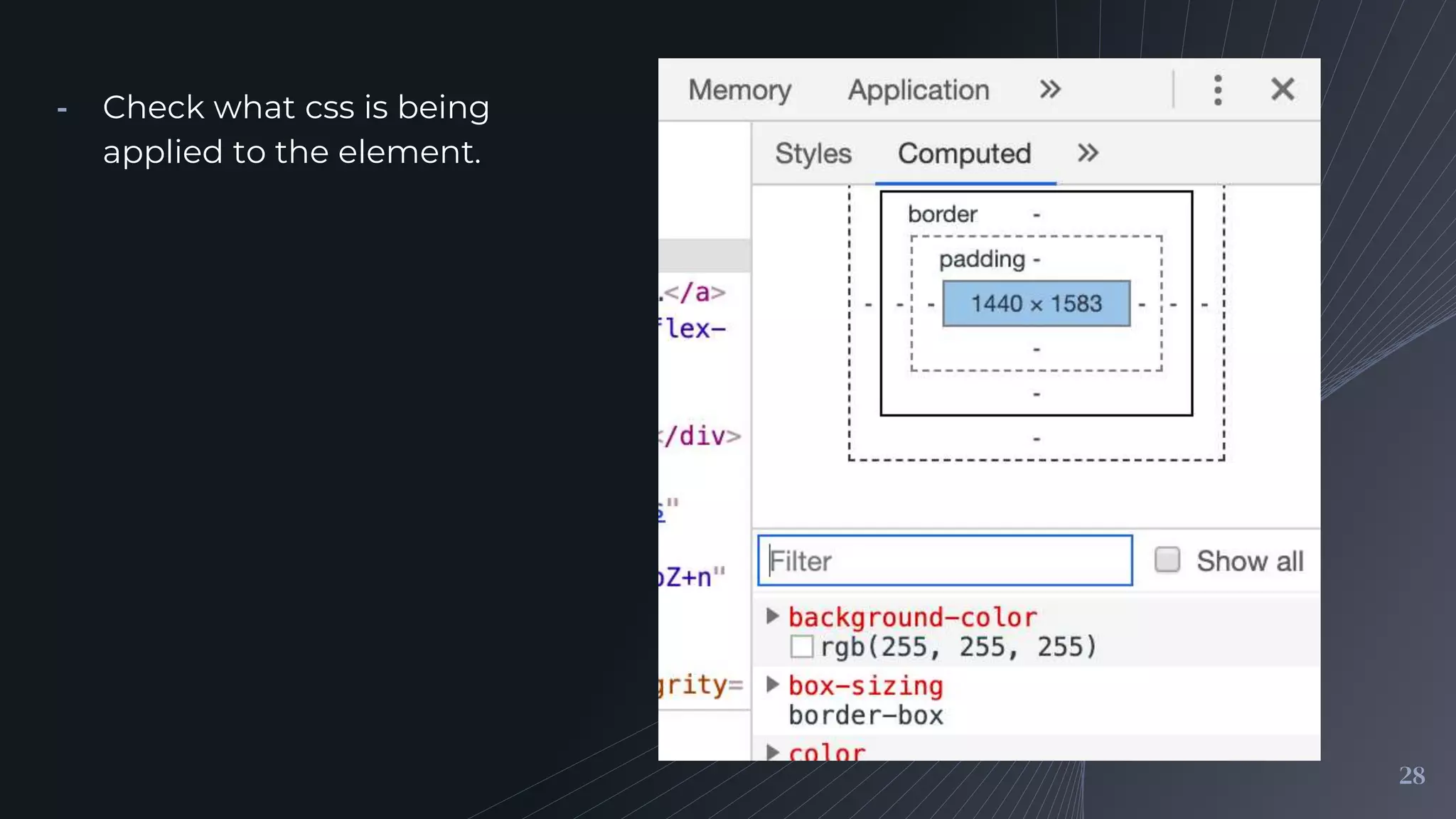Open the Application tab
The height and width of the screenshot is (819, 1456).
point(918,90)
